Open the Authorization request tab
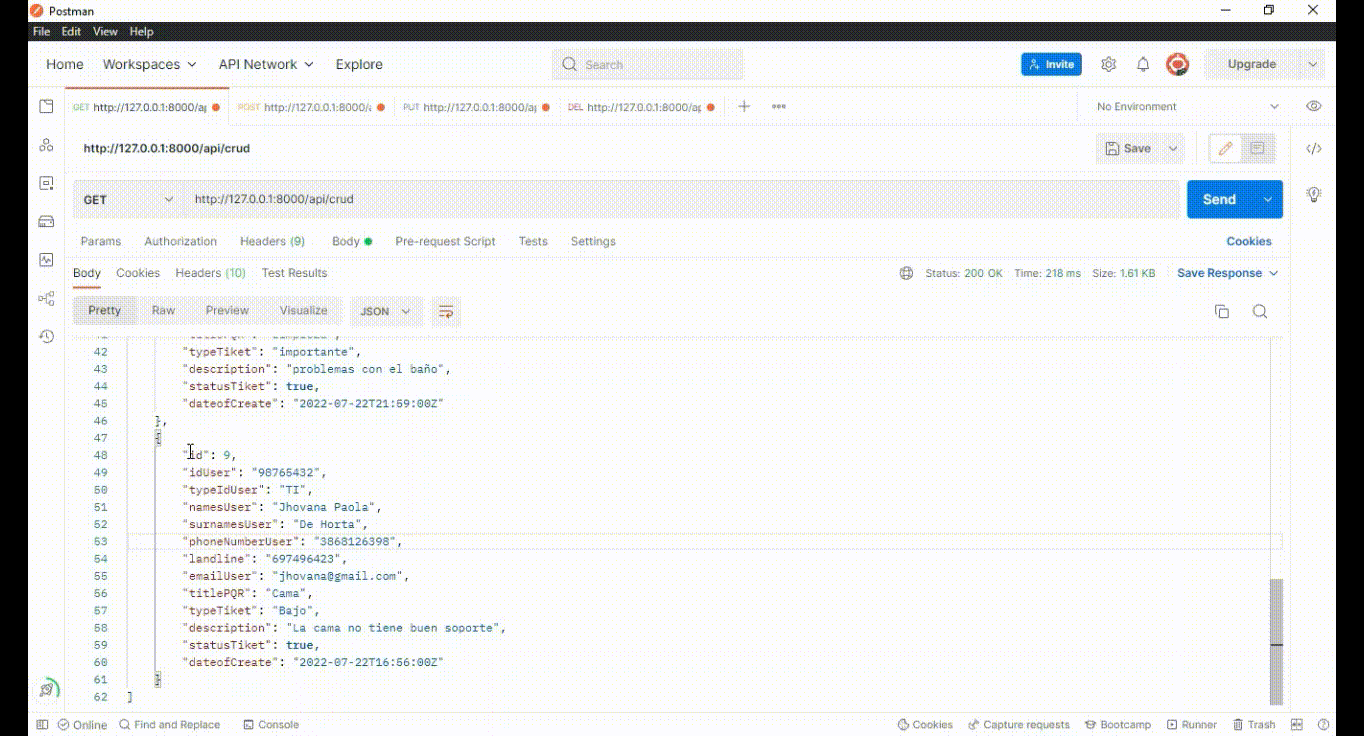Viewport: 1364px width, 736px height. (180, 241)
